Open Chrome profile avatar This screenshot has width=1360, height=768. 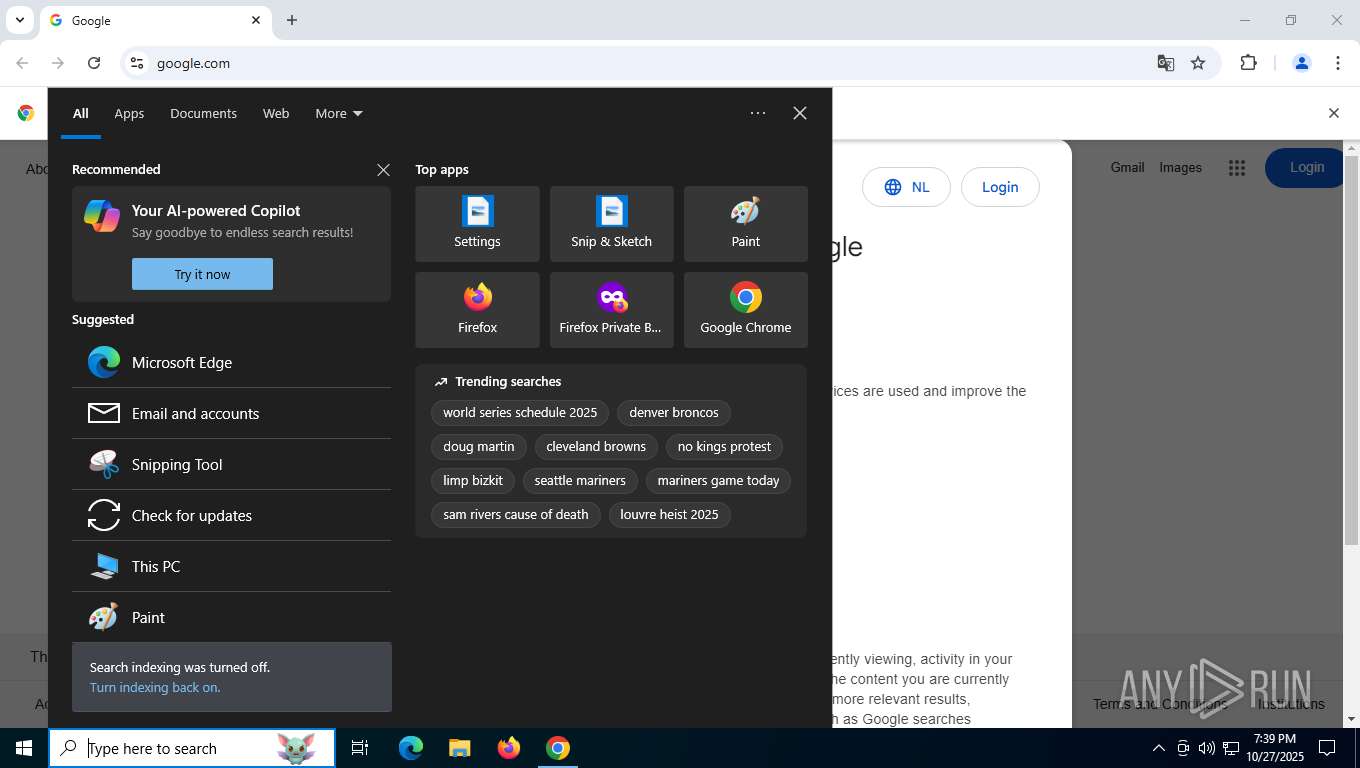(x=1302, y=63)
